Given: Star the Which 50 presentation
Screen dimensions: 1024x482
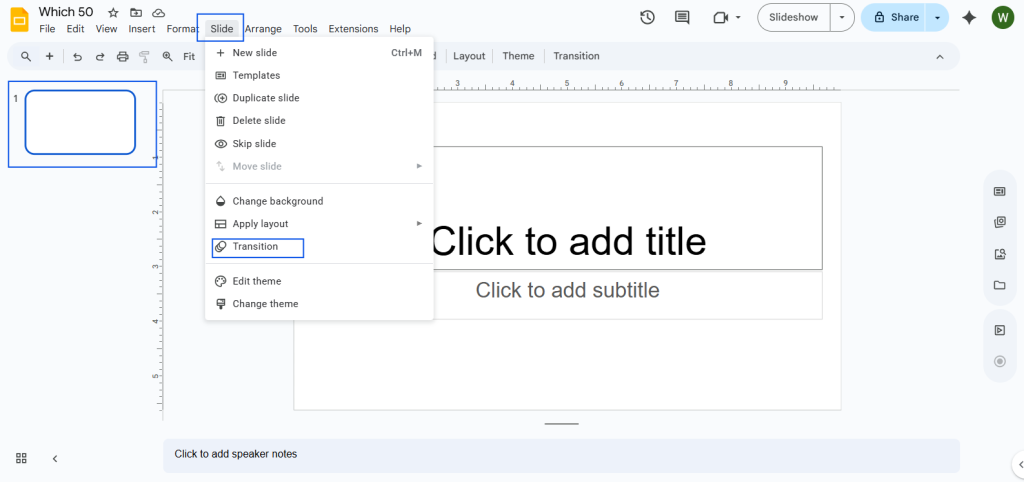Looking at the screenshot, I should click(x=113, y=12).
